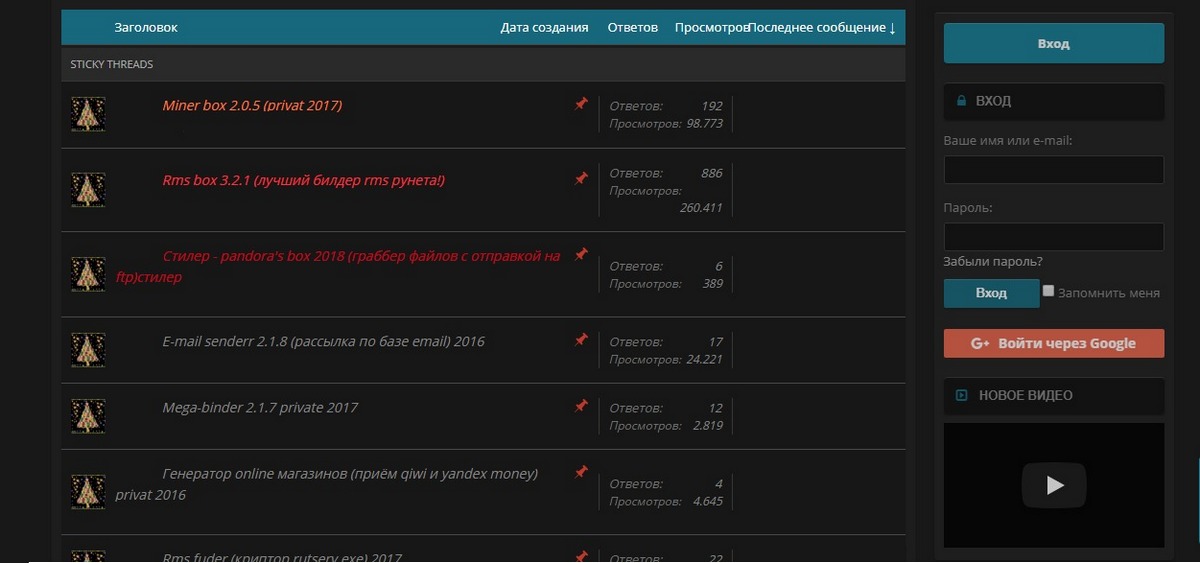This screenshot has width=1200, height=563.
Task: Click the avatar beside Генератор online магазинов thread
Action: 88,491
